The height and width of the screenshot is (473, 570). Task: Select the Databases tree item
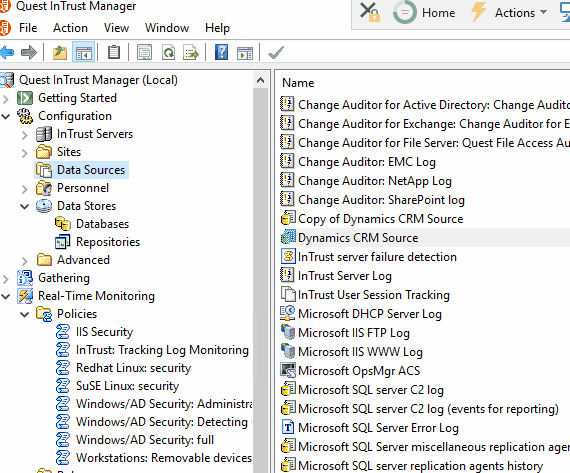tap(103, 224)
